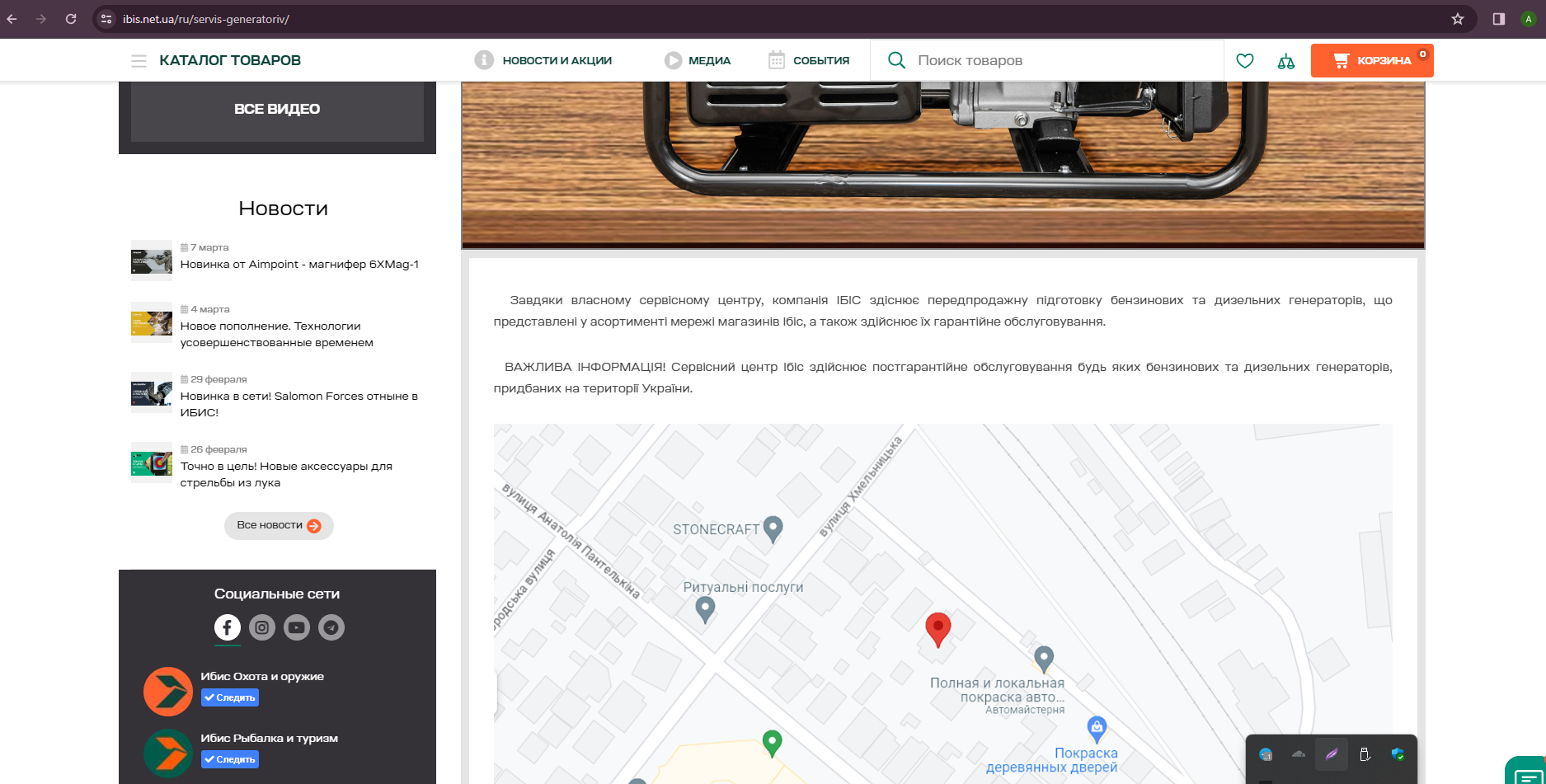Screen dimensions: 1546x784
Task: Click the STONECRAFT map marker
Action: [773, 528]
